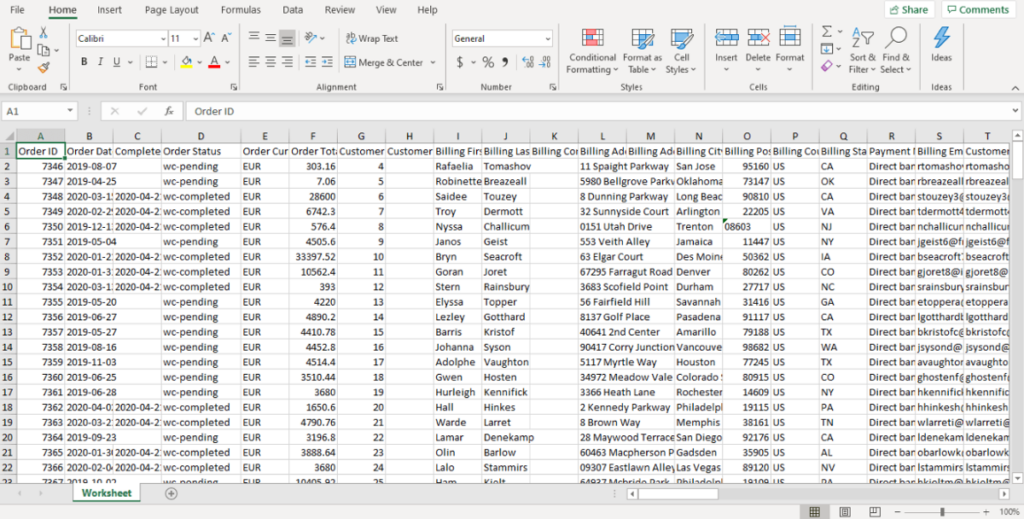This screenshot has height=519, width=1024.
Task: Open the Calibri font name dropdown
Action: pos(163,39)
